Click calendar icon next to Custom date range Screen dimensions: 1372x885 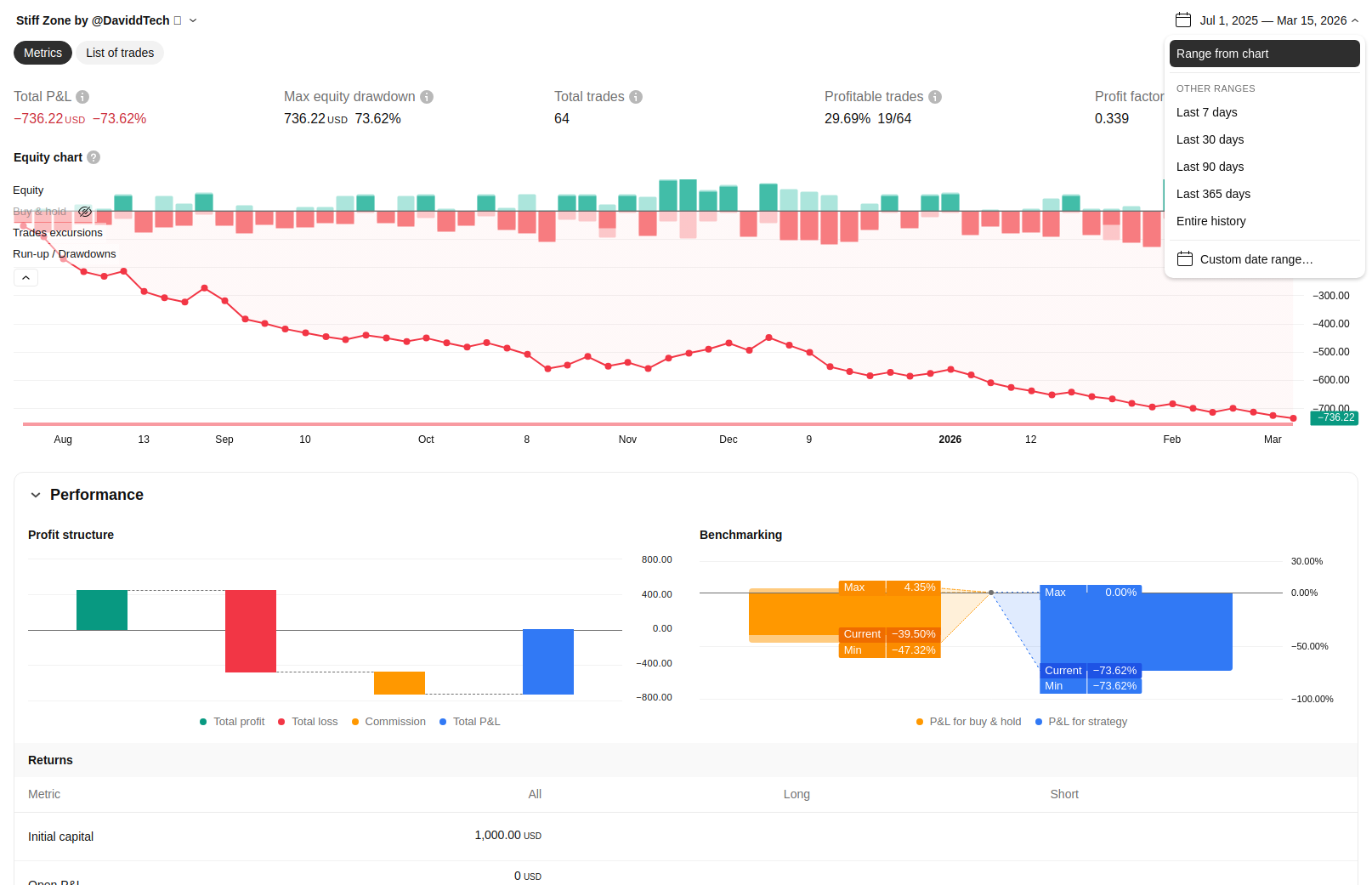point(1185,259)
